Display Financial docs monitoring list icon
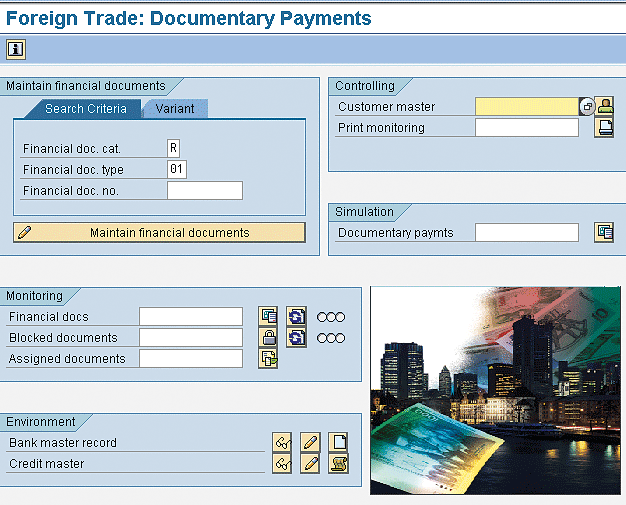Viewport: 626px width, 505px height. [268, 317]
